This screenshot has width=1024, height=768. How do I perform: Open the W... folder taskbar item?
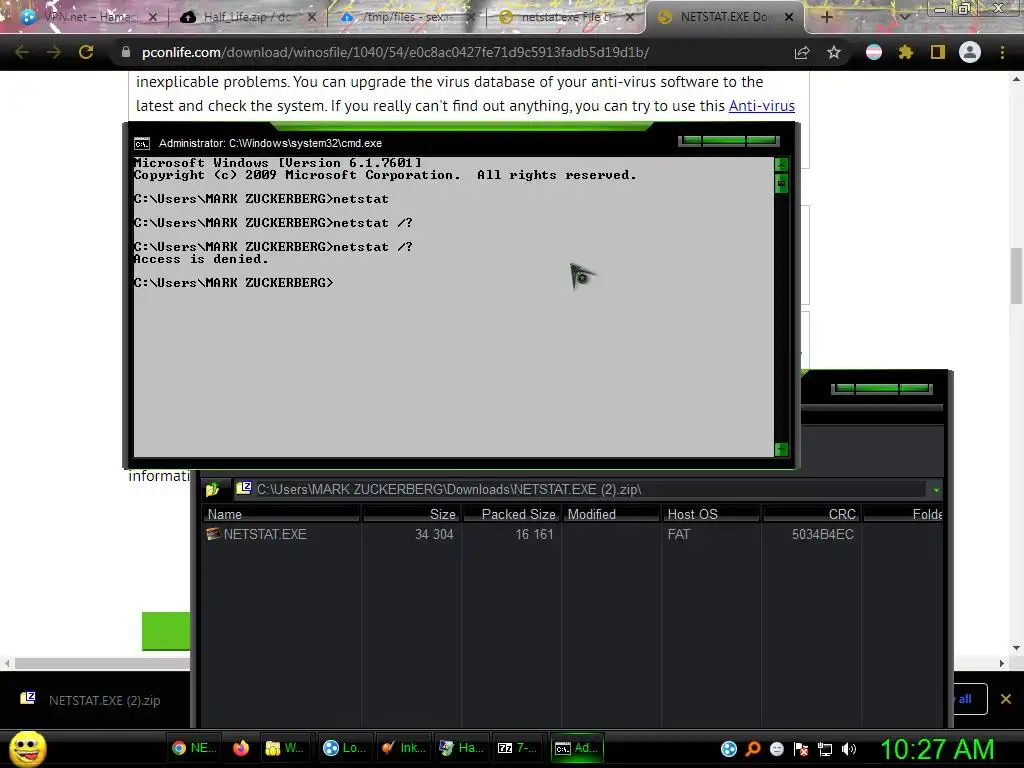[x=284, y=748]
